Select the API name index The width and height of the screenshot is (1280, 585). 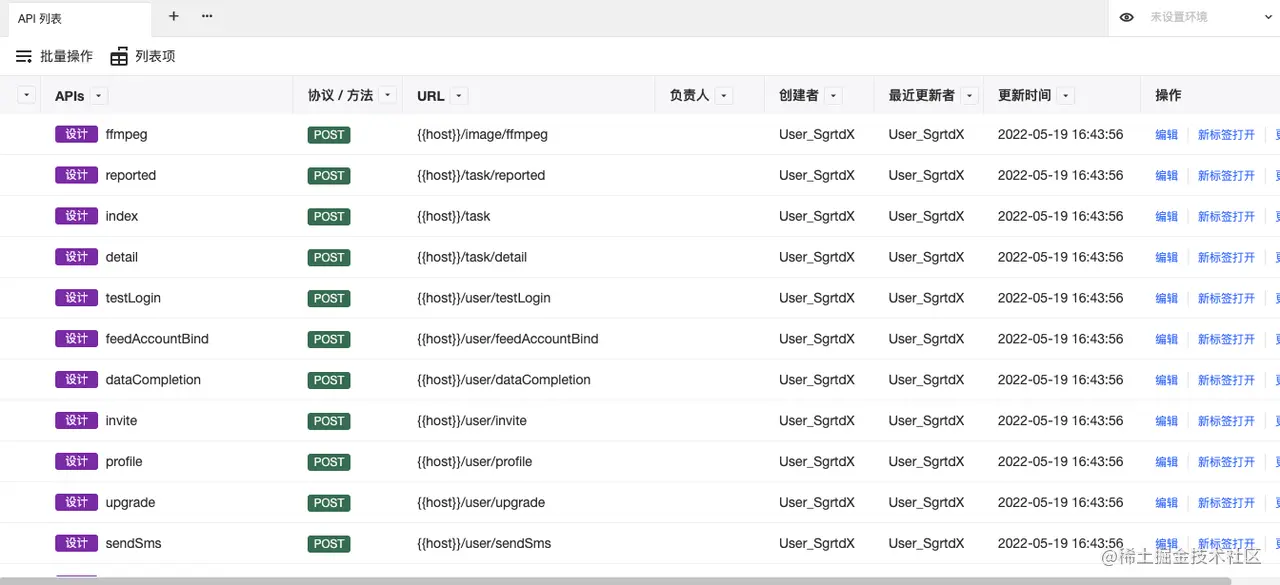pyautogui.click(x=122, y=216)
